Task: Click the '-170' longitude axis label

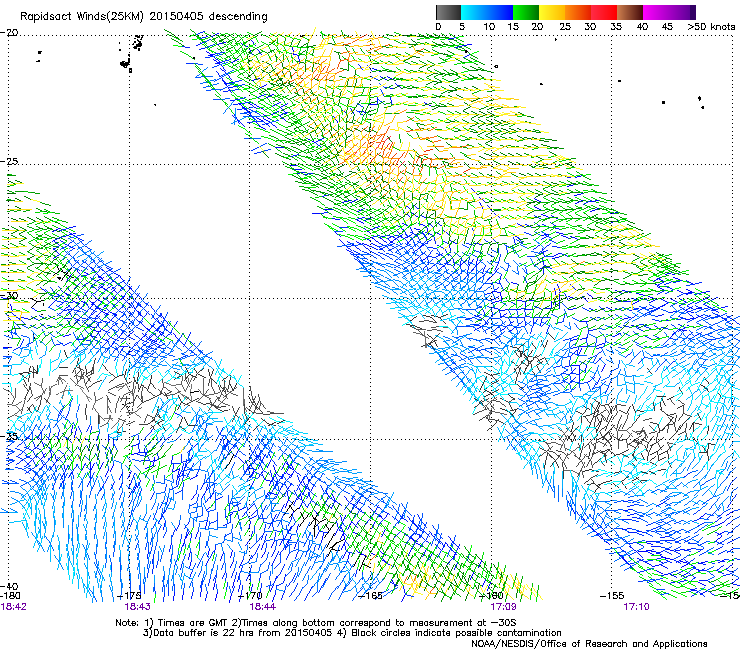Action: (250, 596)
